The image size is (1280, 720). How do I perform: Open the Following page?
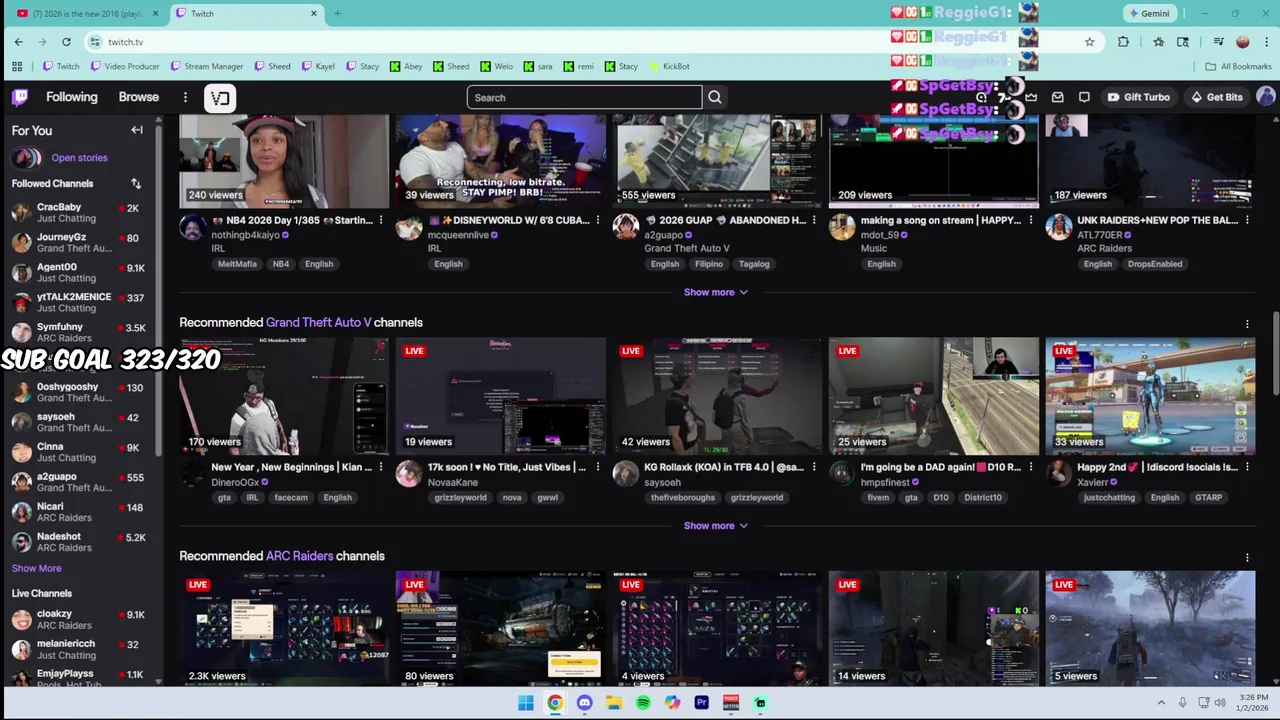click(x=71, y=97)
